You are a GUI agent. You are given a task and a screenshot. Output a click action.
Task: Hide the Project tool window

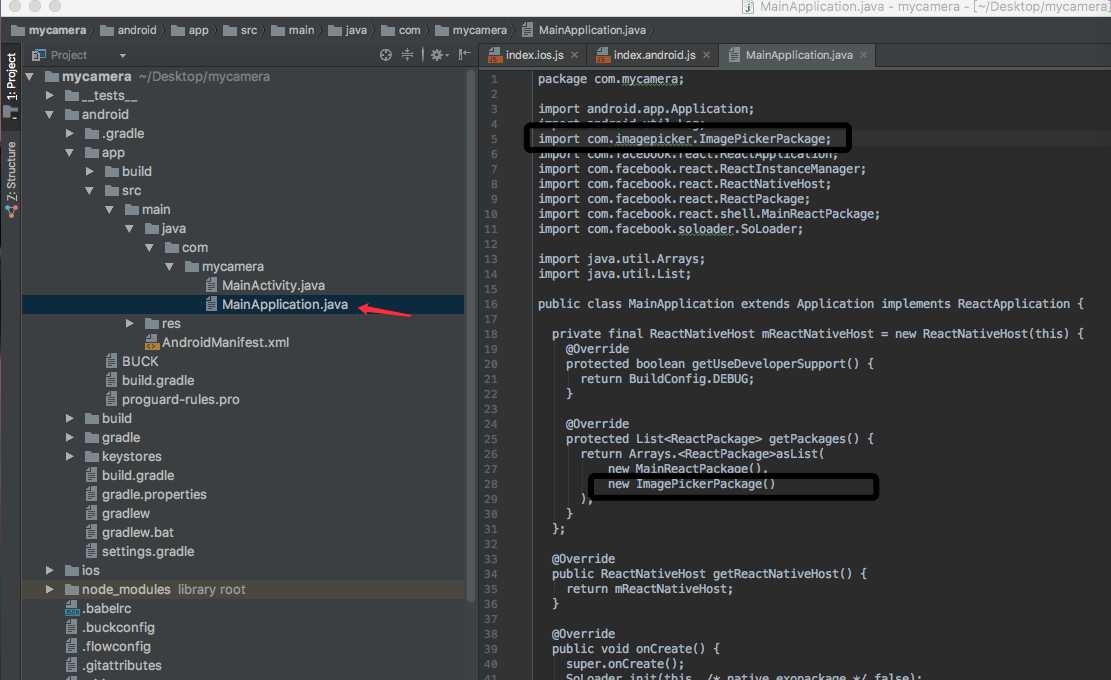[463, 55]
